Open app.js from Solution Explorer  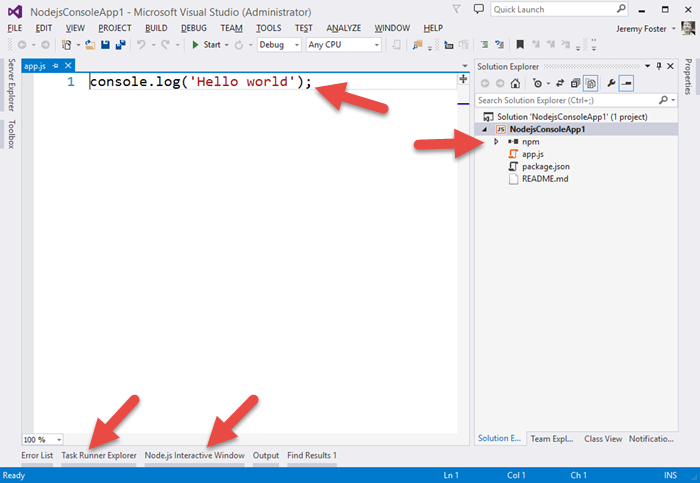coord(532,154)
